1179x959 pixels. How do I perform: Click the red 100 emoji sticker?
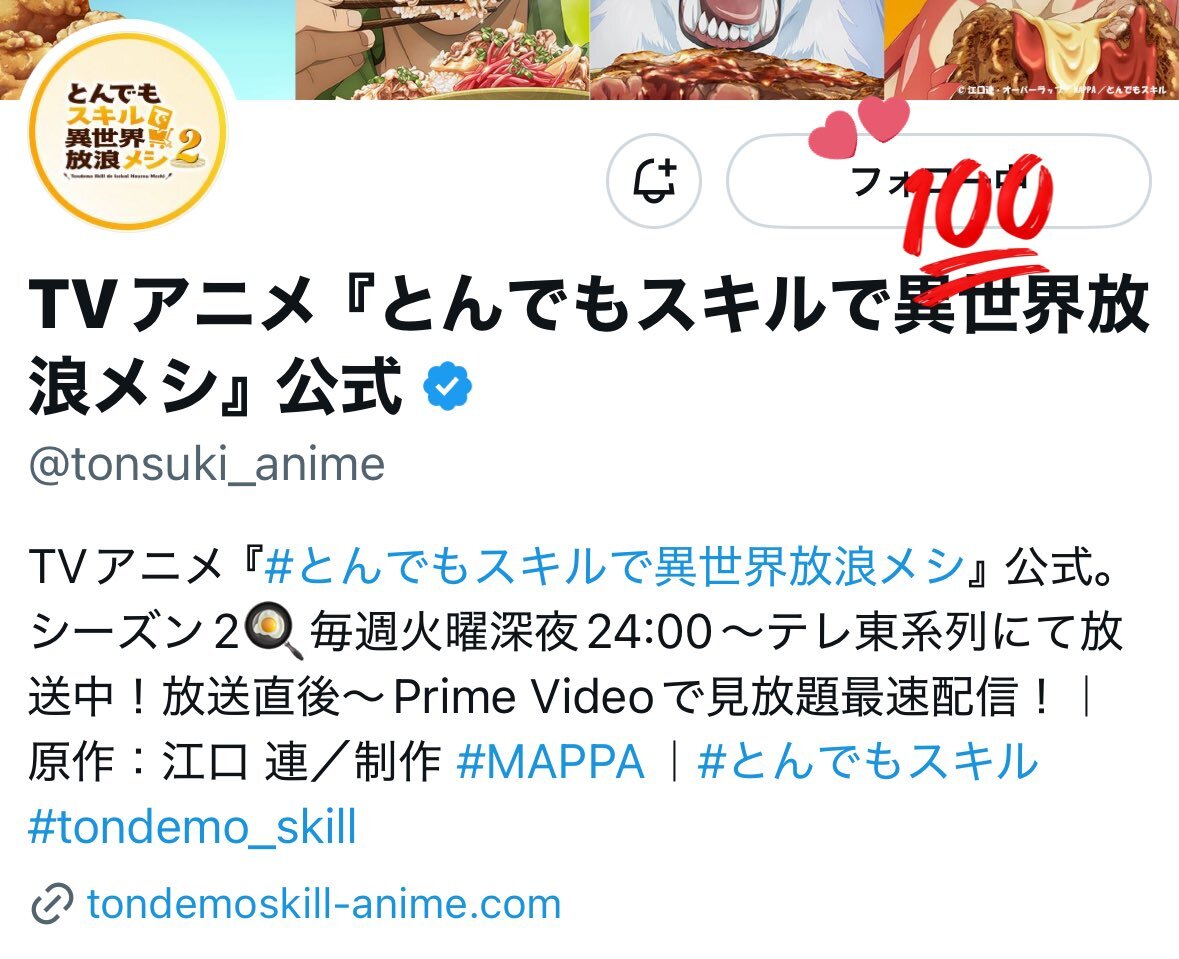976,212
